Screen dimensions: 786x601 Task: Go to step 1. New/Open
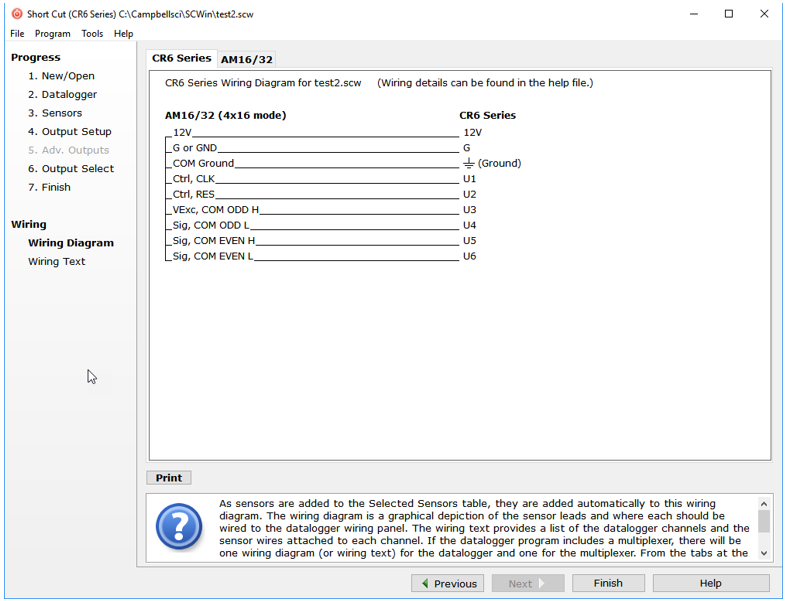(x=61, y=76)
